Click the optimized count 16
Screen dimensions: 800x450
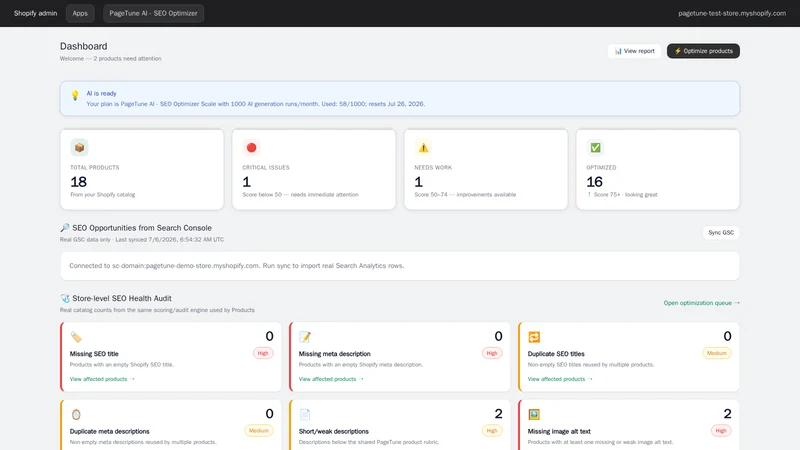(594, 182)
